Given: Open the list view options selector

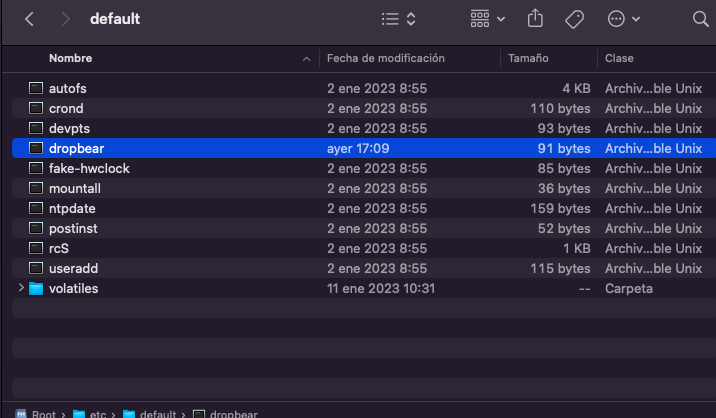Looking at the screenshot, I should (399, 19).
